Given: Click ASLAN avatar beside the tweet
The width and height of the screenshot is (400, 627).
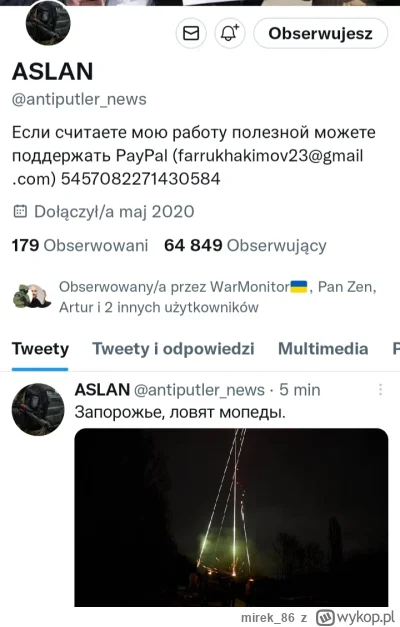Looking at the screenshot, I should point(38,409).
